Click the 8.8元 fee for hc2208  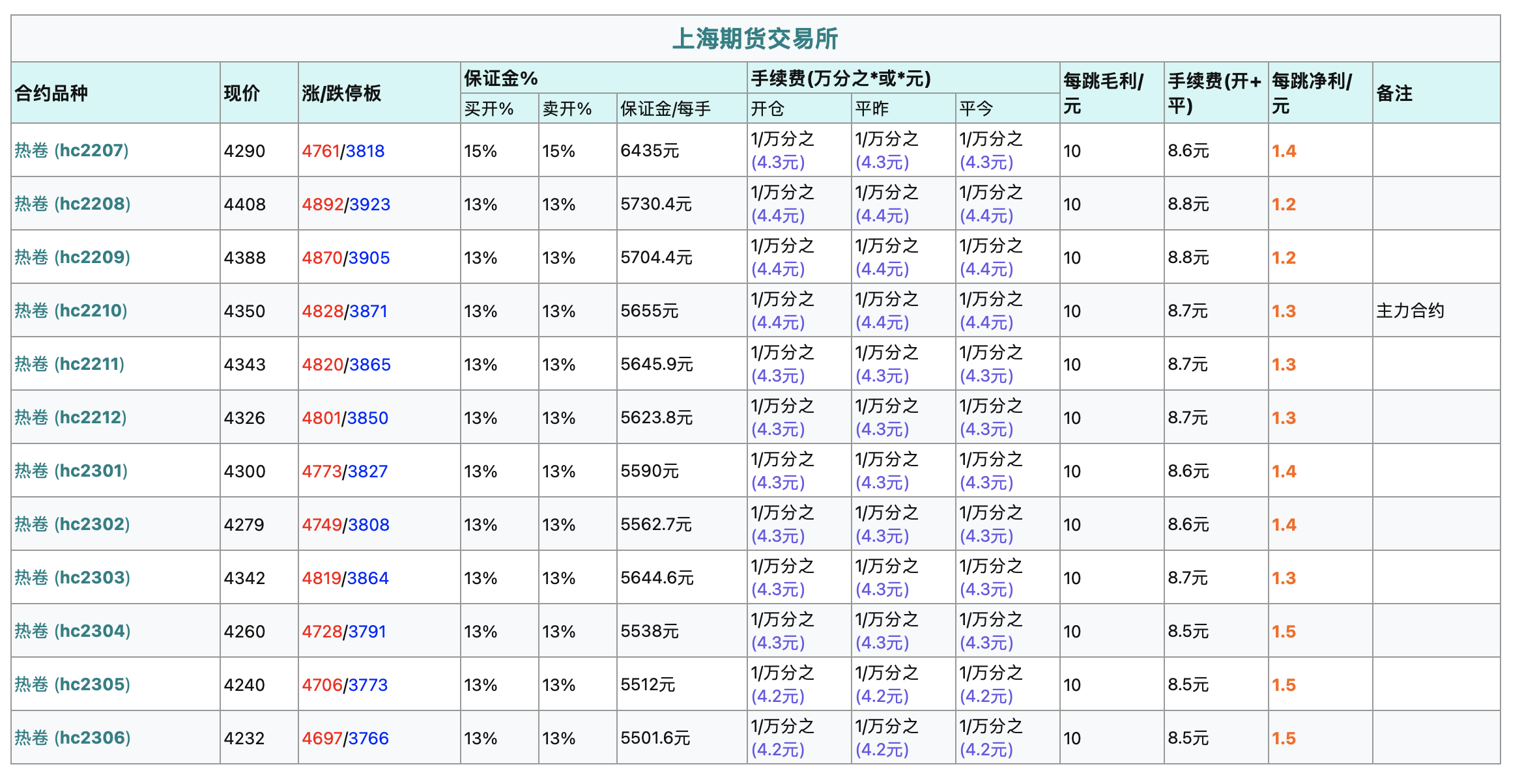coord(1188,204)
